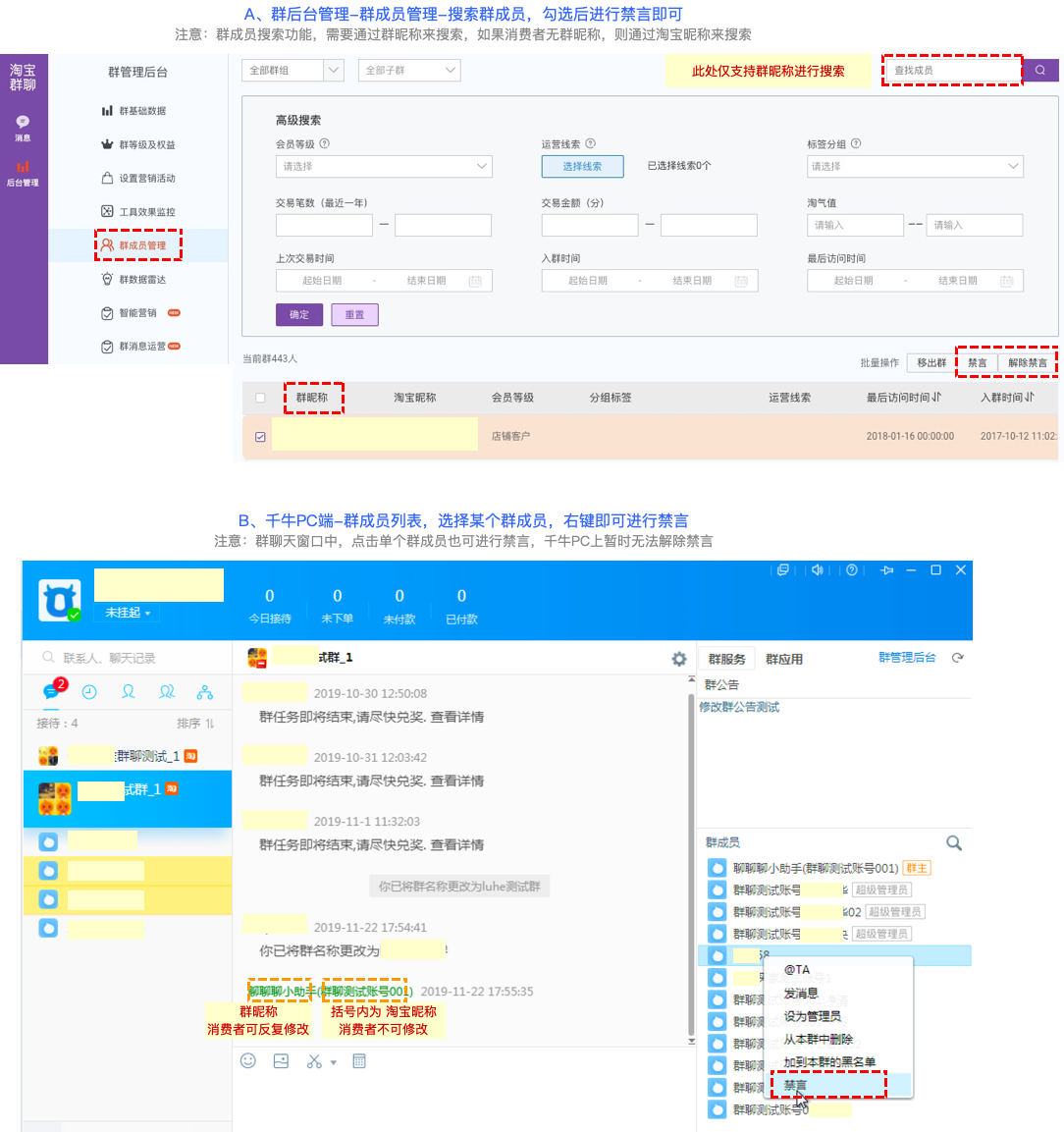Image resolution: width=1064 pixels, height=1132 pixels.
Task: Open the calculator icon in chat toolbar
Action: 359,1061
